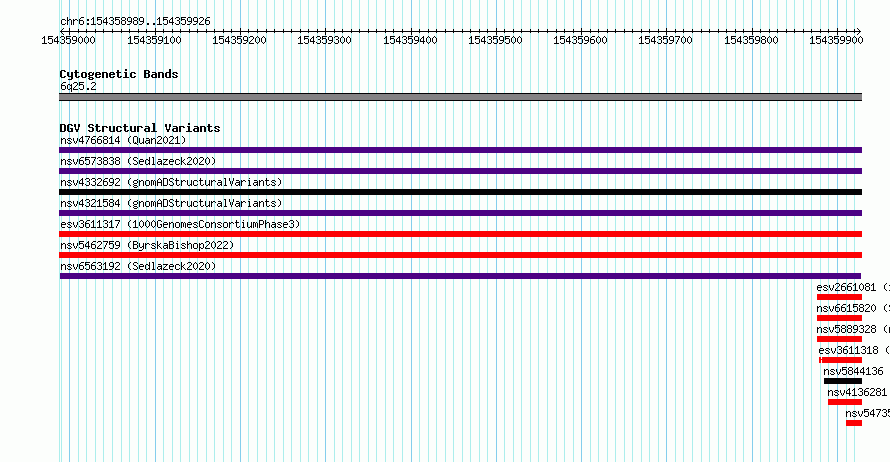This screenshot has width=890, height=462.
Task: Click ruler position 154359100
Action: [154, 40]
